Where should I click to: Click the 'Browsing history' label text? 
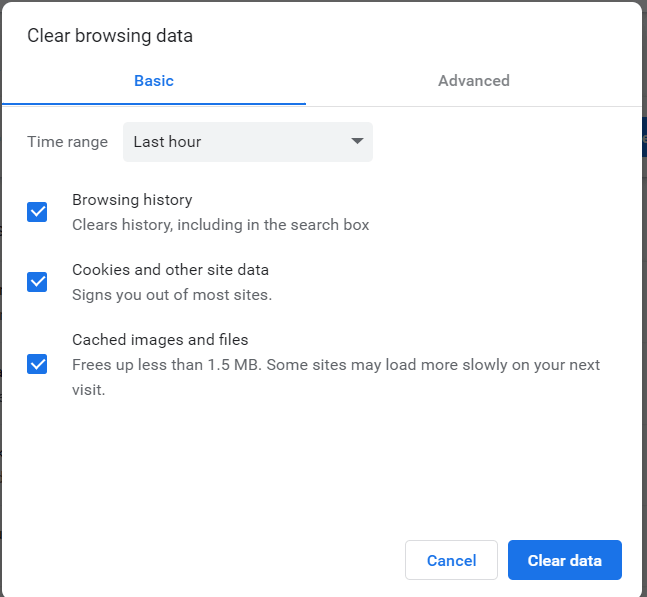click(x=132, y=200)
